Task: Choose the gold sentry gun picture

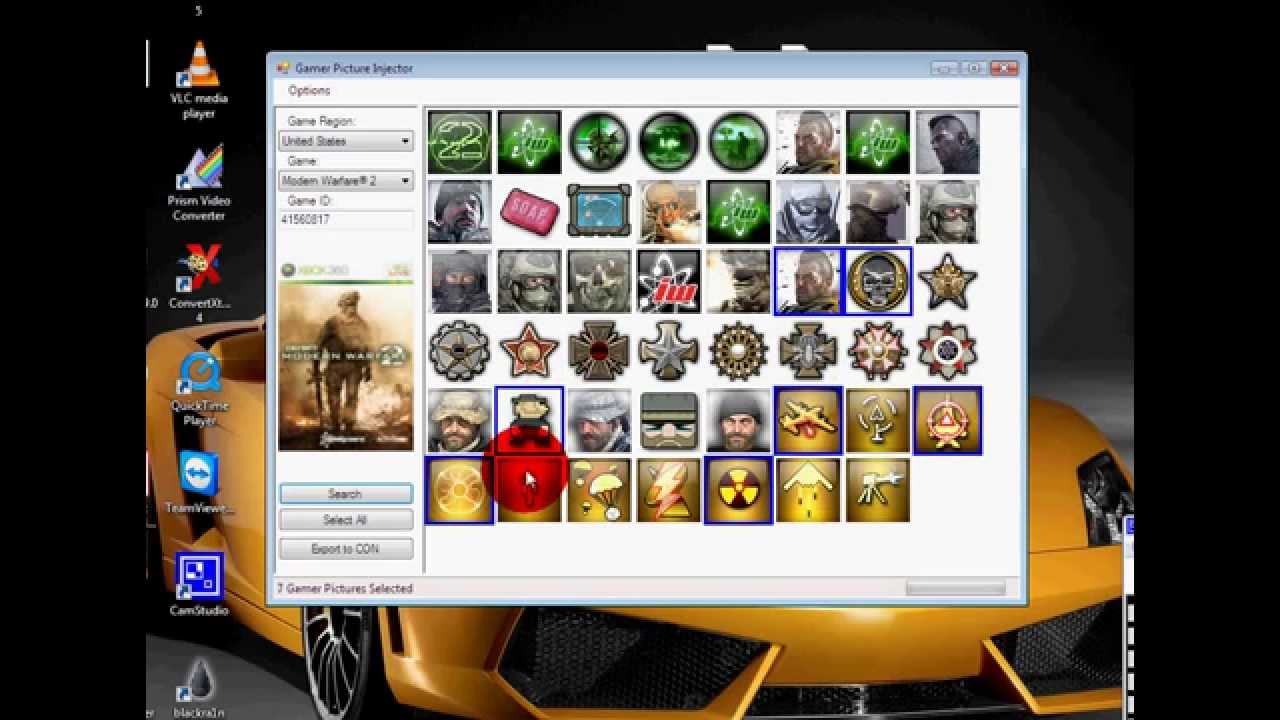Action: 878,491
